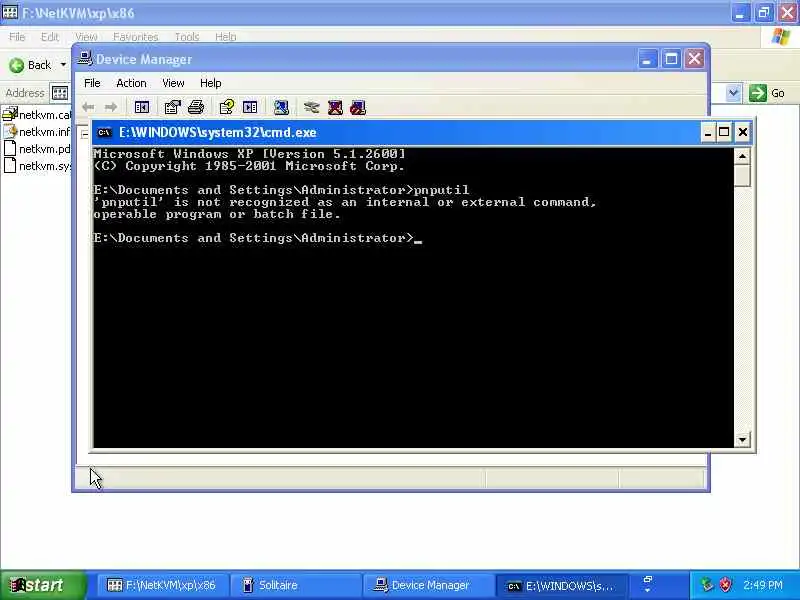This screenshot has width=800, height=600.
Task: Click the red security shield tray icon
Action: (725, 584)
